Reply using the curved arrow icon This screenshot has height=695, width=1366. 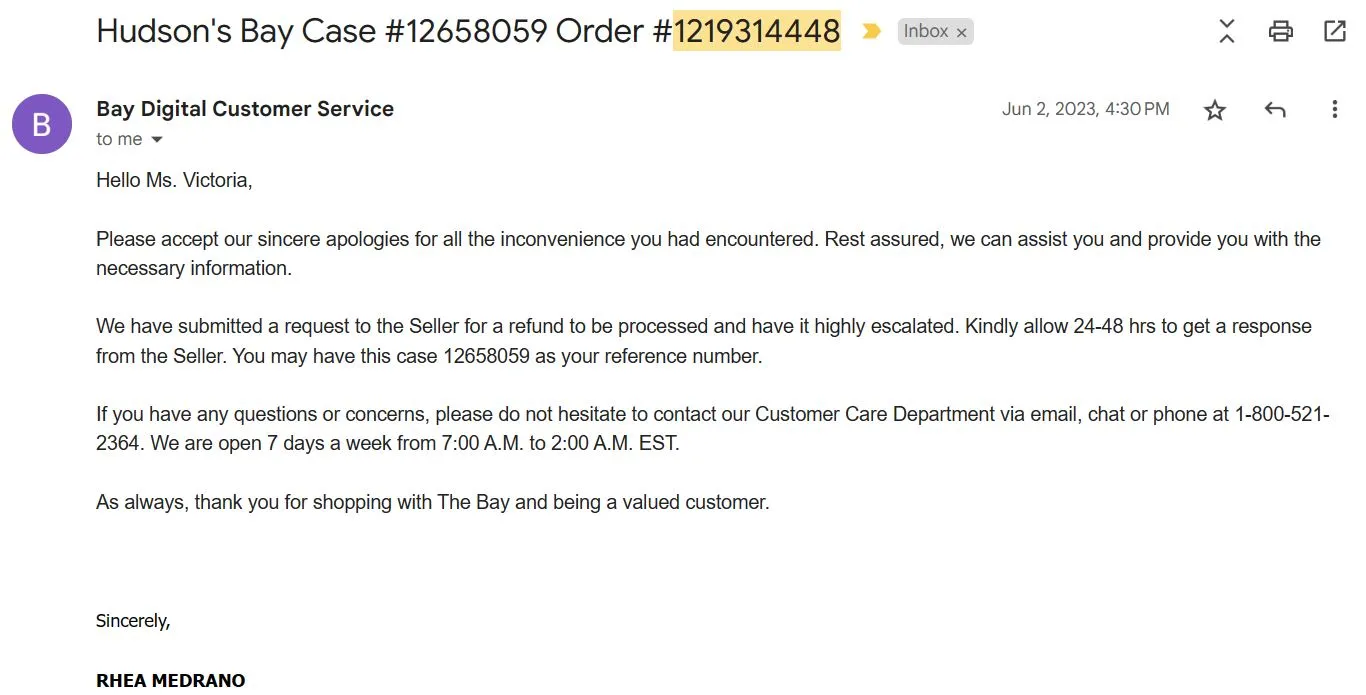point(1275,110)
